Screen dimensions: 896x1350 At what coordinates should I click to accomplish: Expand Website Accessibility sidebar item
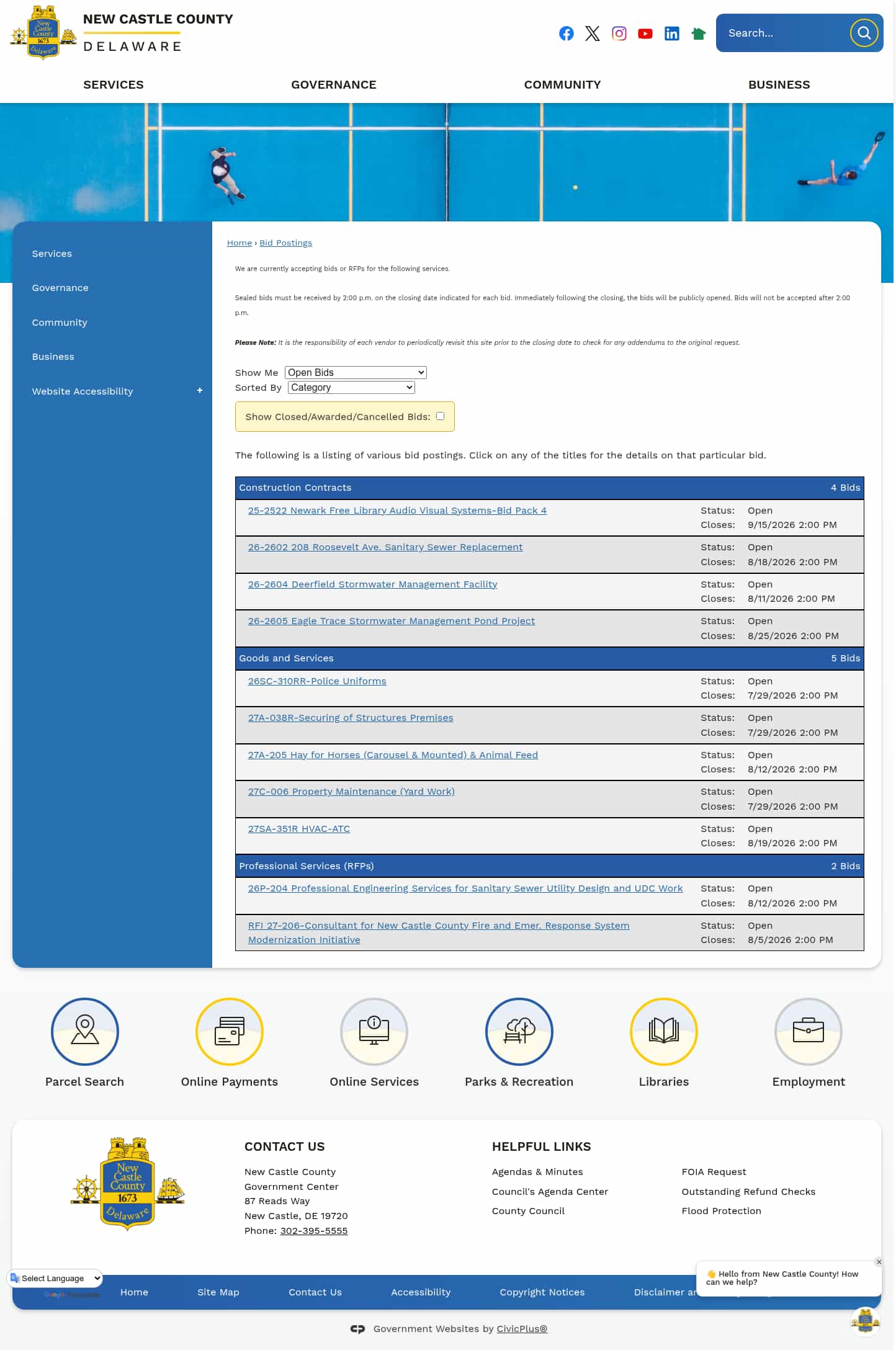coord(200,391)
